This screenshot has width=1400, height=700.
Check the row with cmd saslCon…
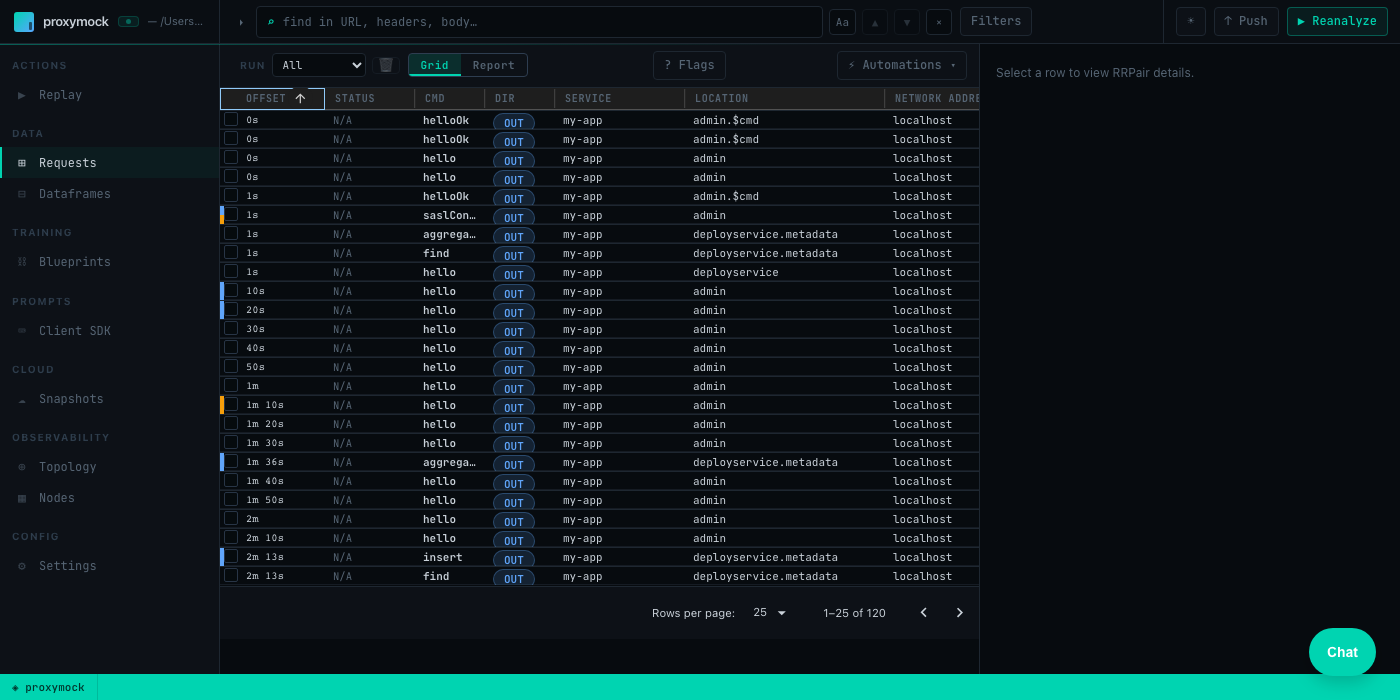pyautogui.click(x=231, y=214)
